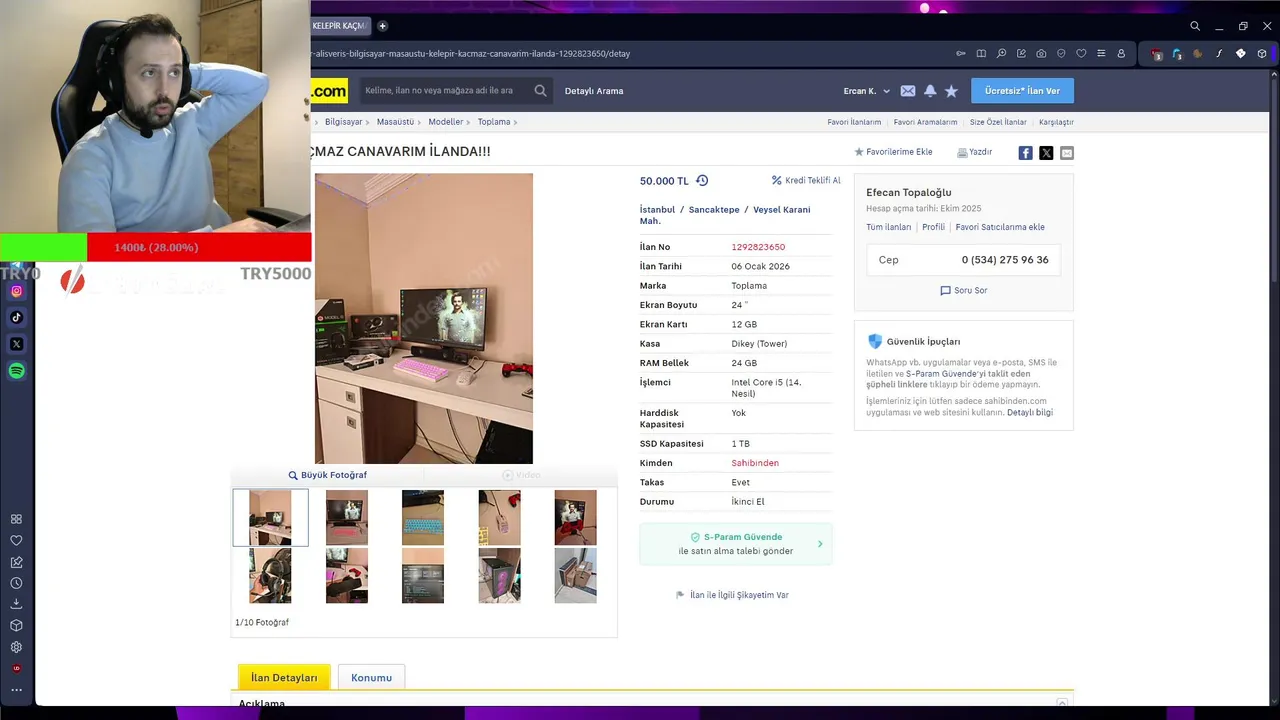Open X/Twitter in the browser sidebar
The image size is (1280, 720).
tap(16, 344)
